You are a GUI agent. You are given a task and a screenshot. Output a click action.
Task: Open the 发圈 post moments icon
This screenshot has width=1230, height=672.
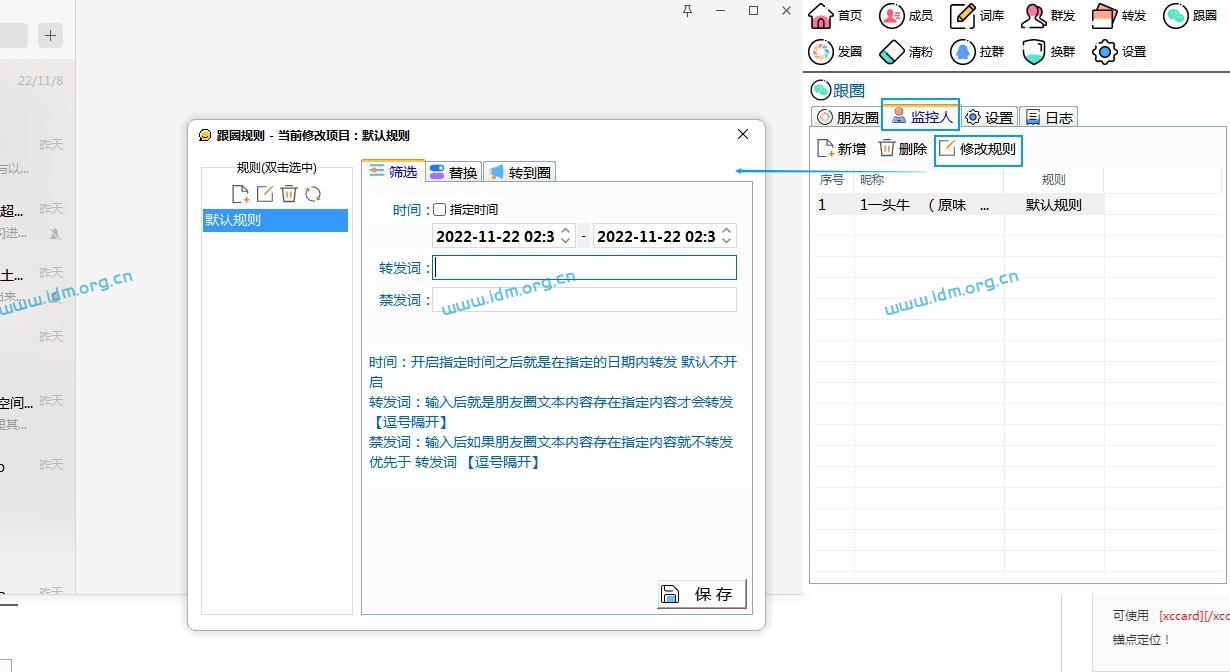pyautogui.click(x=821, y=51)
